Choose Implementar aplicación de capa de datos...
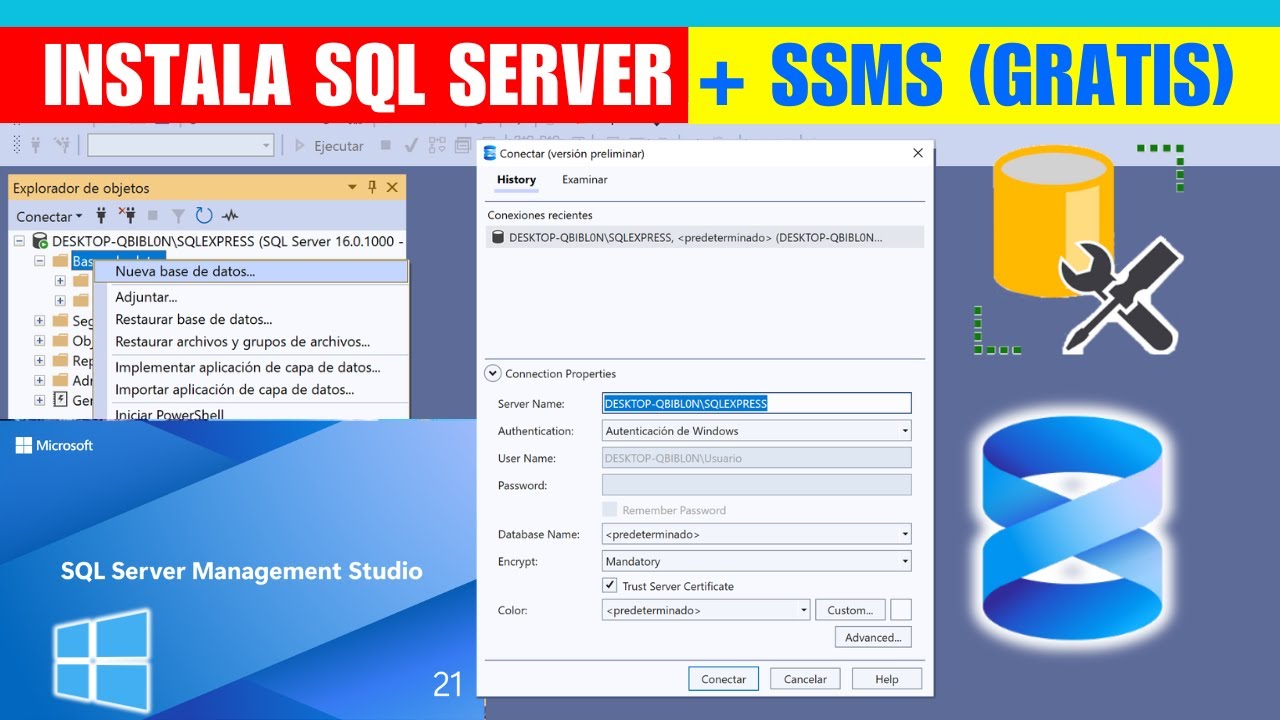This screenshot has height=720, width=1280. point(251,367)
